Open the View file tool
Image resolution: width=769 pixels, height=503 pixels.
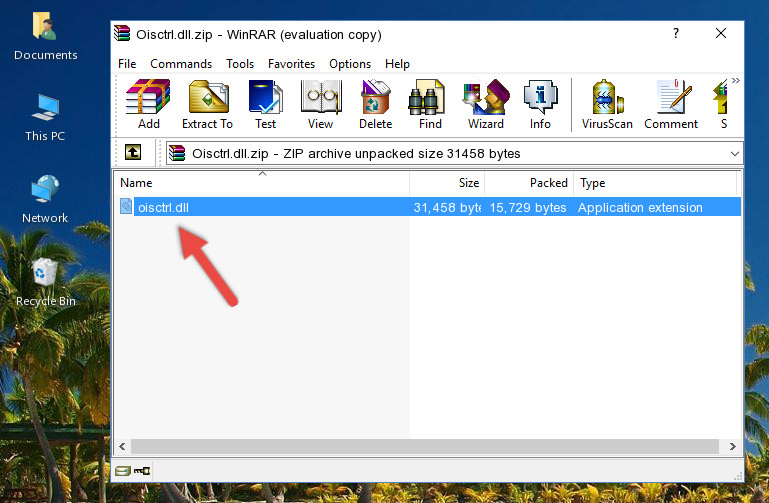tap(321, 104)
